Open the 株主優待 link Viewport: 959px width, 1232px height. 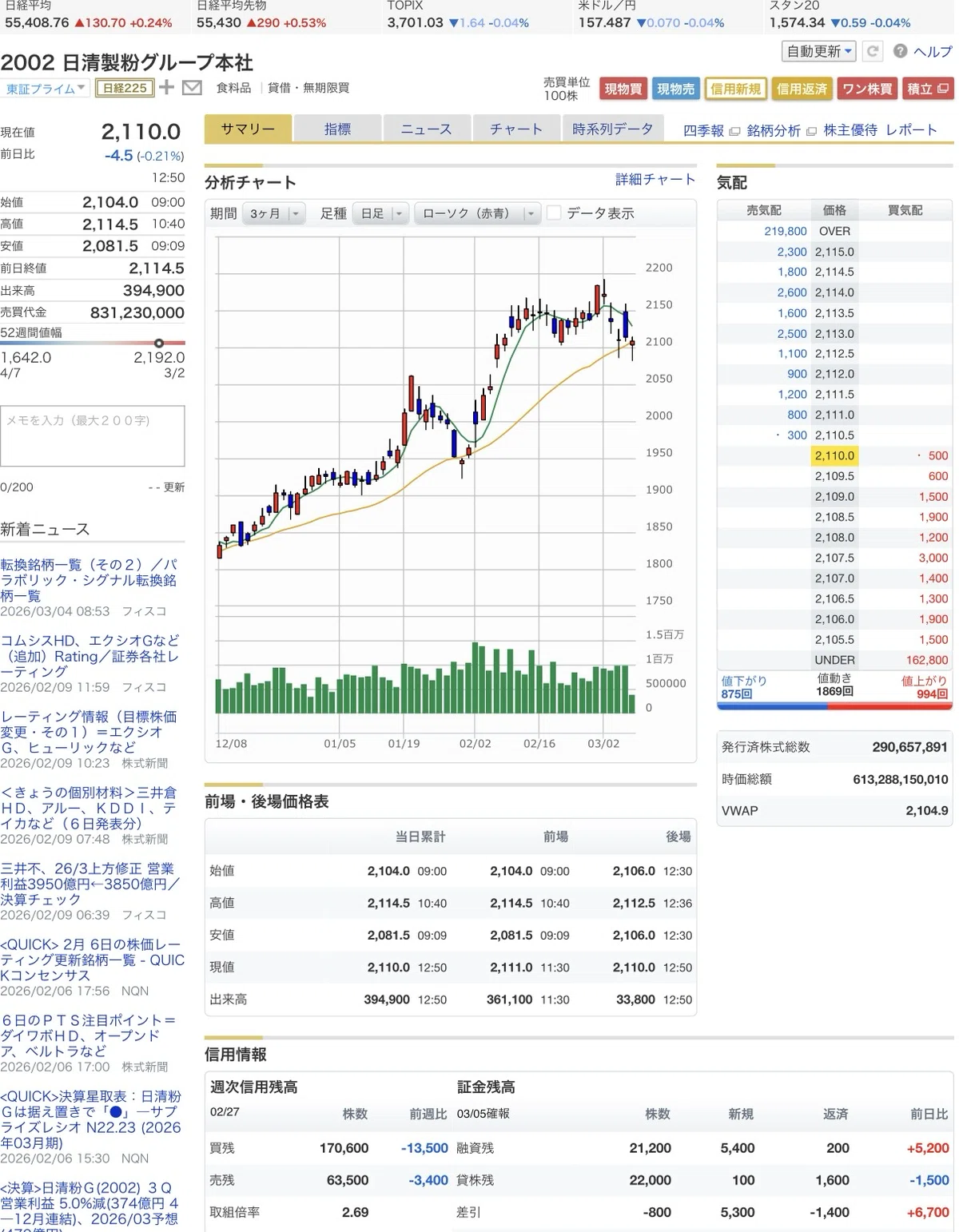pos(850,130)
